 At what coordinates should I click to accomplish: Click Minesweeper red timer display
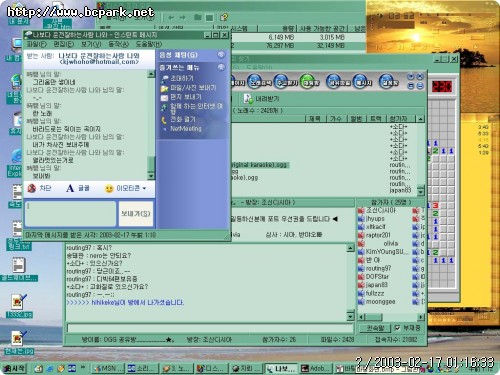click(x=442, y=87)
